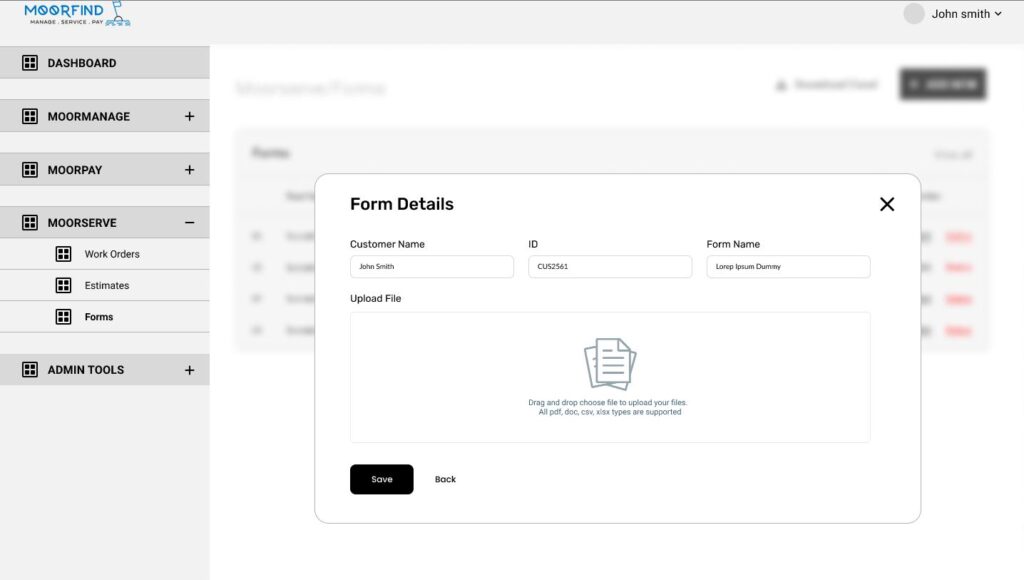1024x580 pixels.
Task: Click the Forms grid icon in sidebar
Action: click(63, 317)
